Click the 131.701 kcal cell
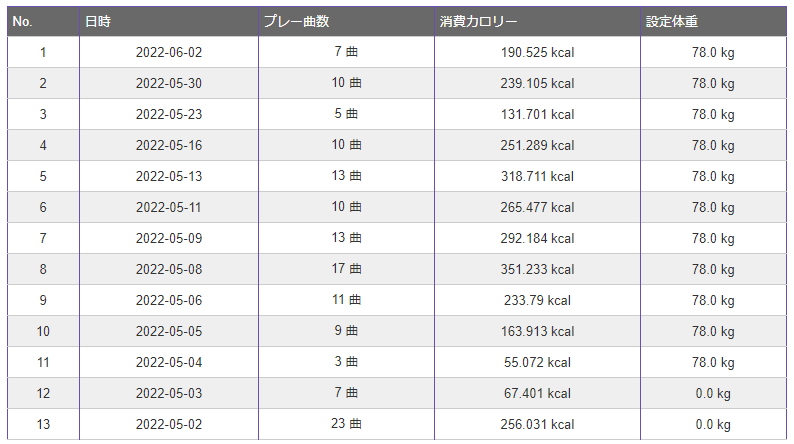Viewport: 794px width, 444px height. (537, 114)
